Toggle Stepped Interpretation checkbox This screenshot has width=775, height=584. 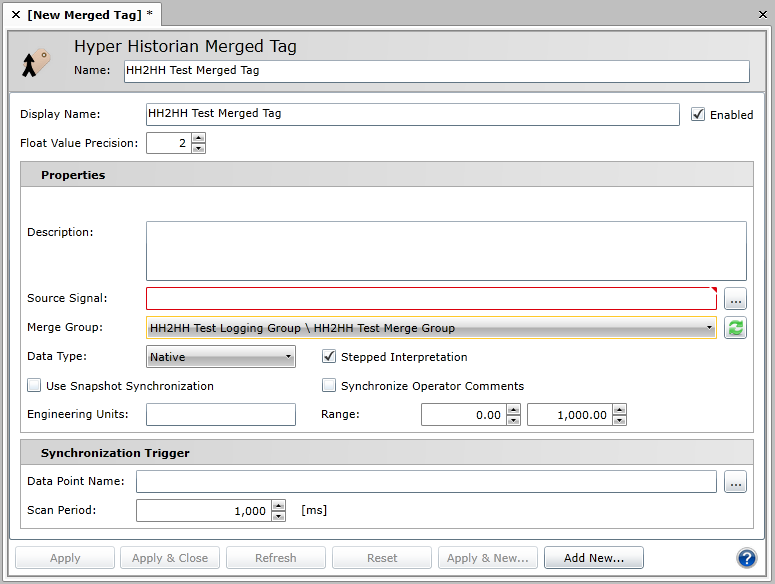329,357
